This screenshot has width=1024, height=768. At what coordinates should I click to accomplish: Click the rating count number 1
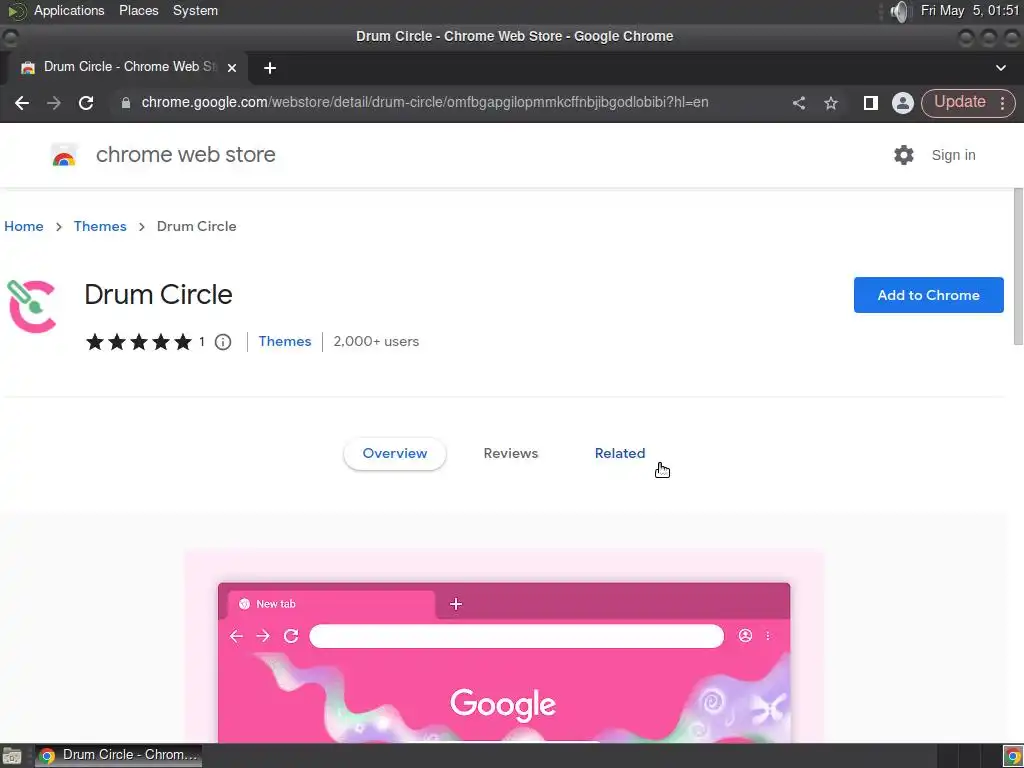coord(202,342)
